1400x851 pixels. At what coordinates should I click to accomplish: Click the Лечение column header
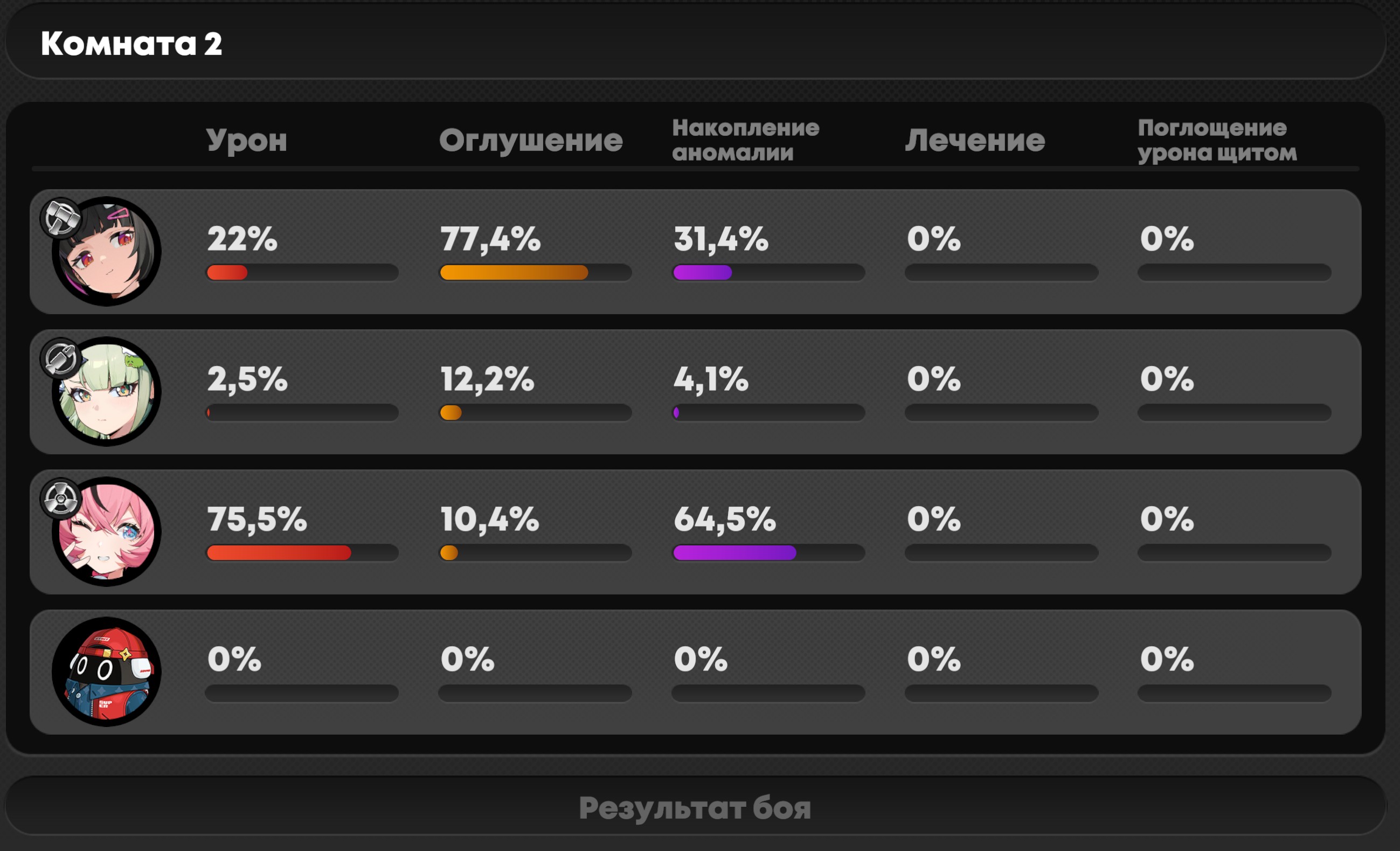[x=975, y=140]
